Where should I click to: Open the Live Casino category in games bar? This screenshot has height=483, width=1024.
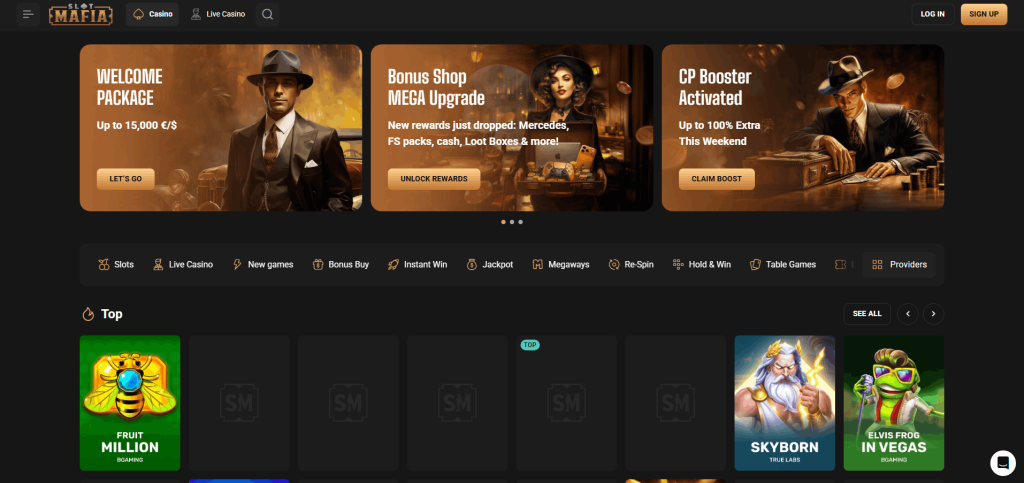point(183,265)
